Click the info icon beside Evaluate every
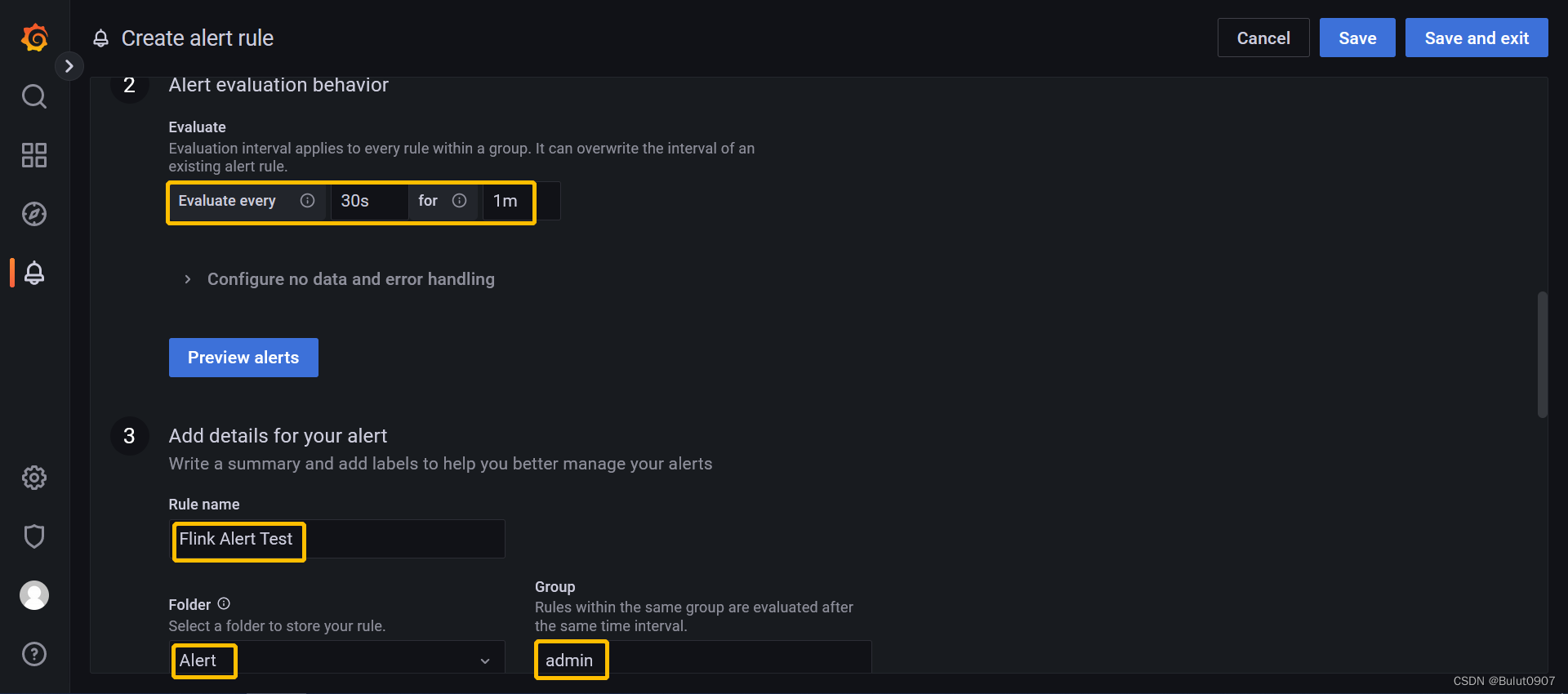The image size is (1568, 694). 307,200
